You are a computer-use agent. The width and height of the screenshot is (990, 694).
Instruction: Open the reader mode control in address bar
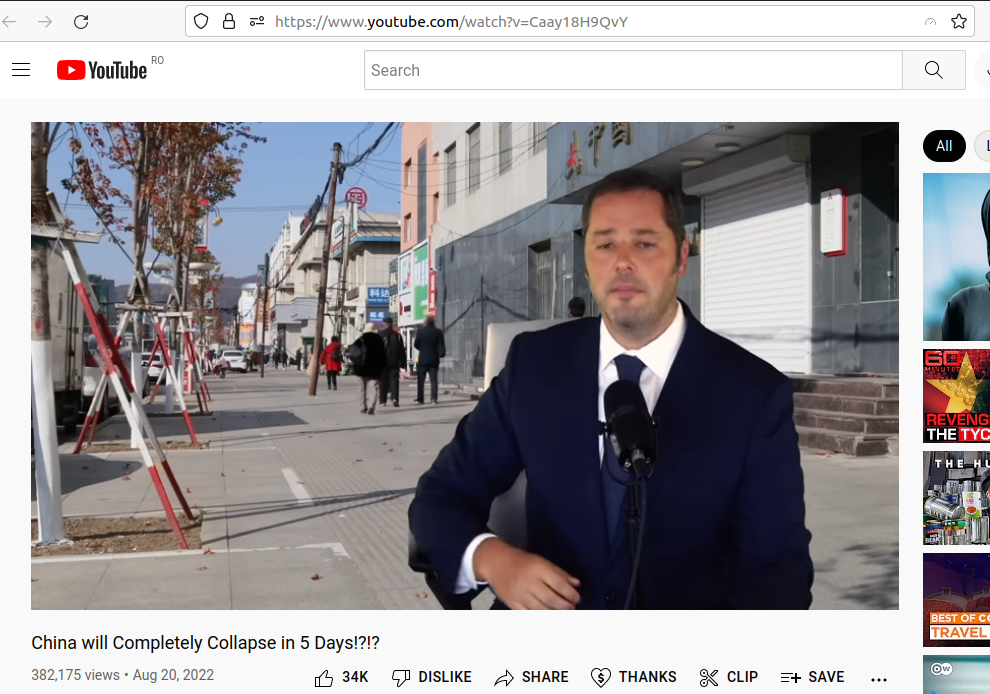click(930, 21)
